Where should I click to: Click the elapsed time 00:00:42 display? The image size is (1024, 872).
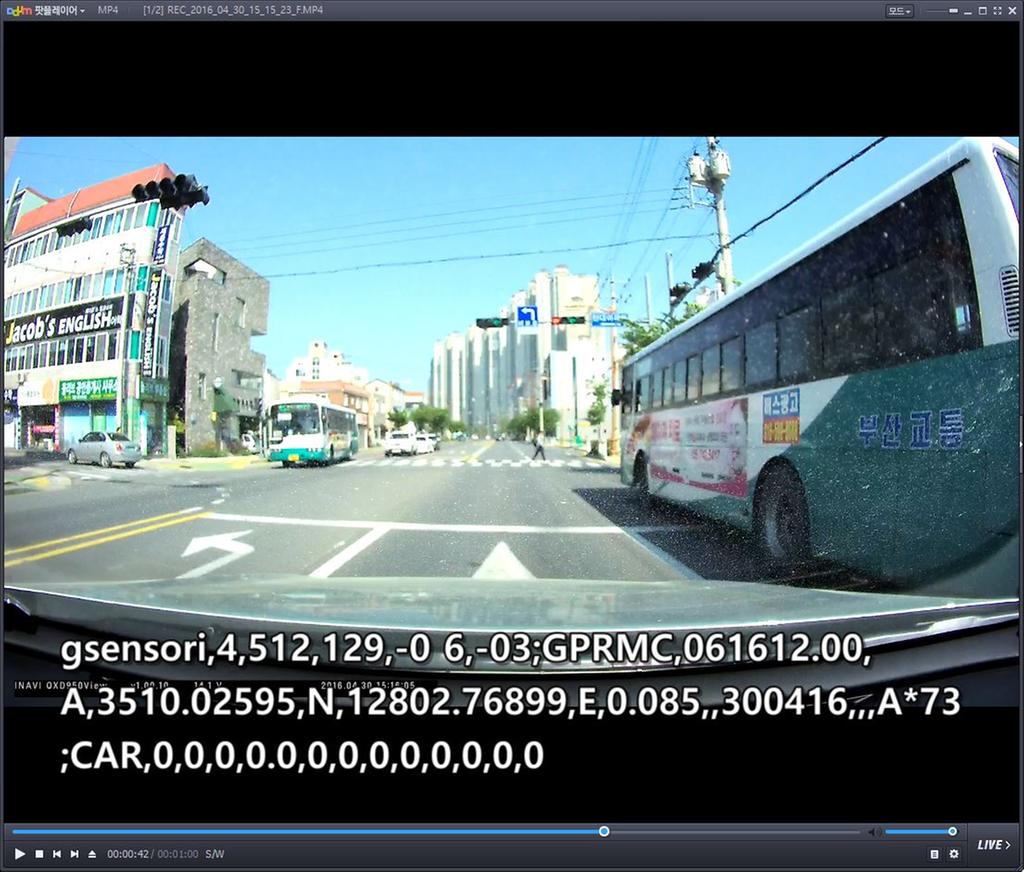point(127,854)
